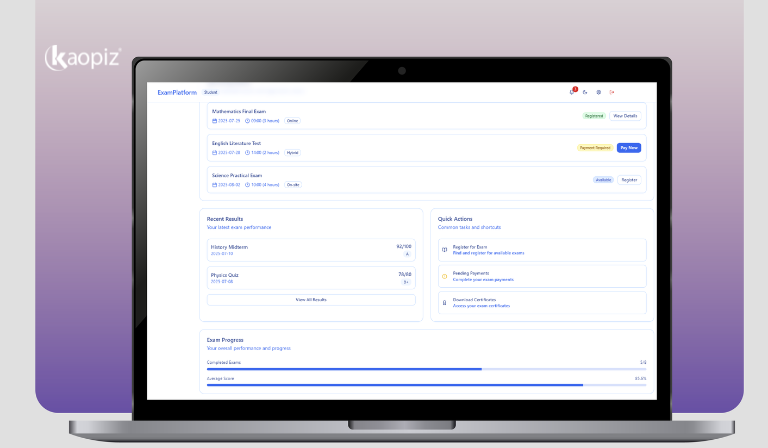Open the Download Certificates quick action

542,303
